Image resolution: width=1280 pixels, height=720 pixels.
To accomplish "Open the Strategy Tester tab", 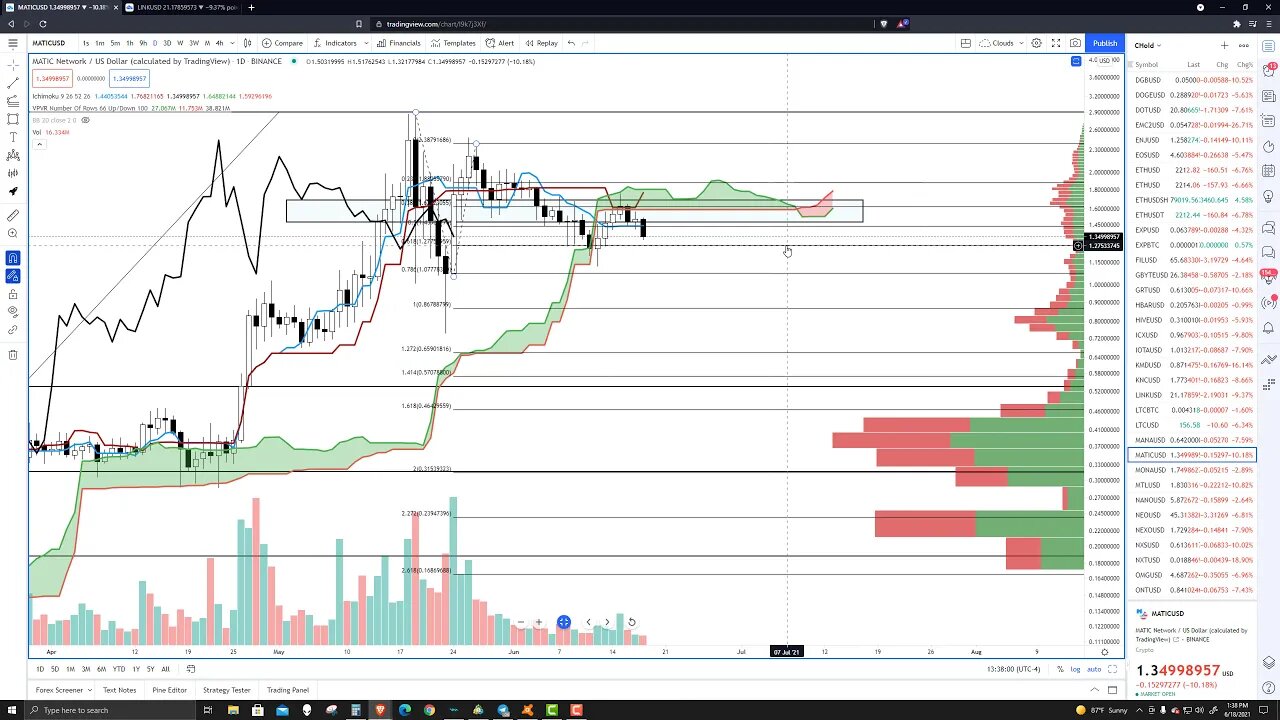I will tap(227, 690).
